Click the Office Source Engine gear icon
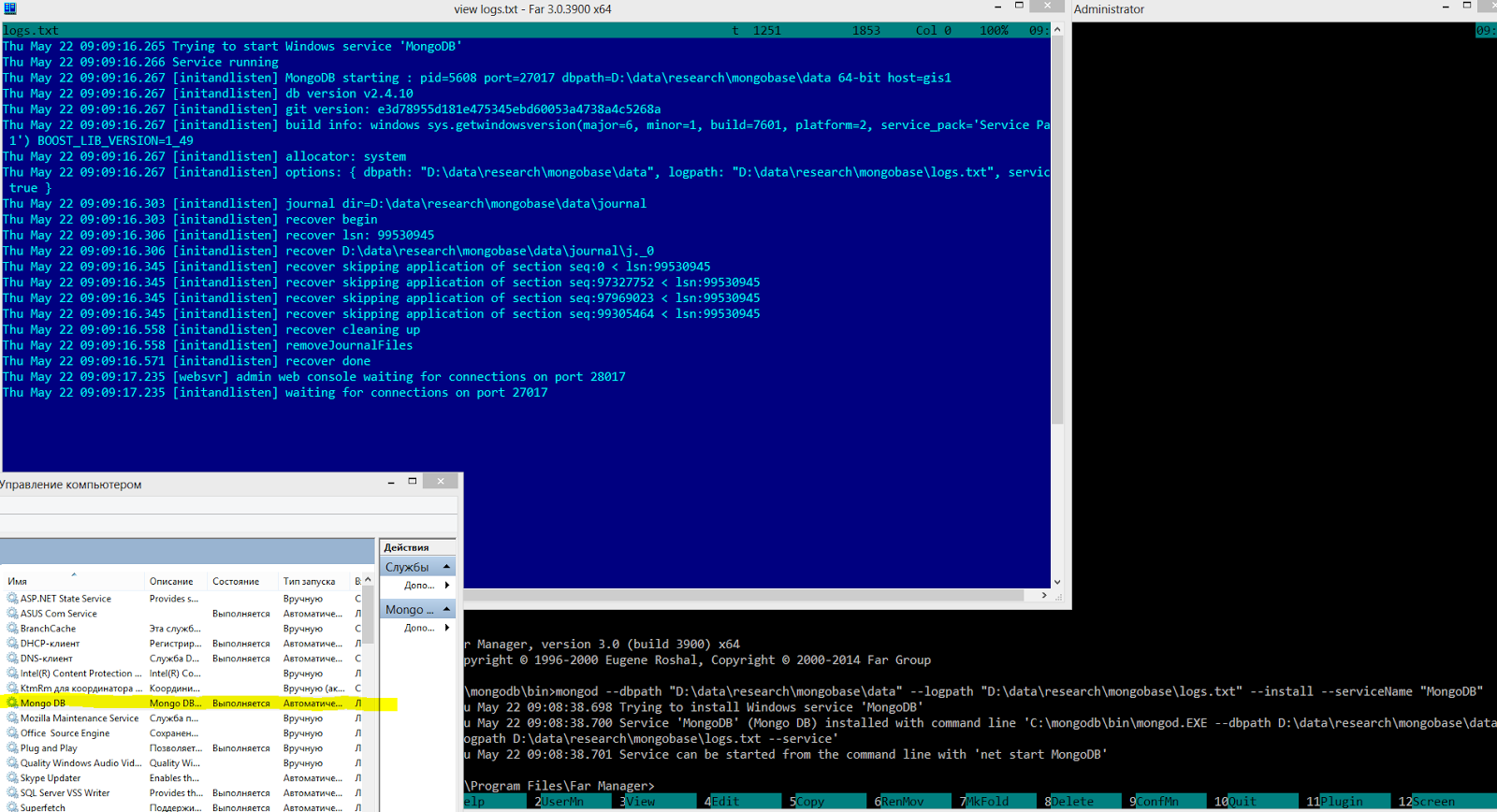 coord(13,733)
